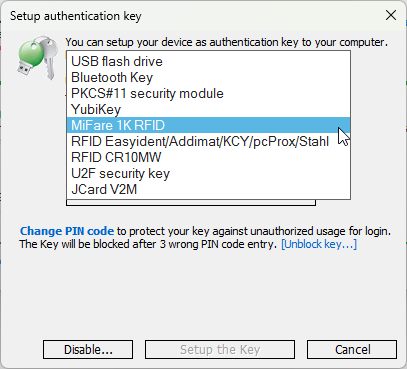The height and width of the screenshot is (369, 407).
Task: Choose U2F security key option
Action: coord(208,173)
